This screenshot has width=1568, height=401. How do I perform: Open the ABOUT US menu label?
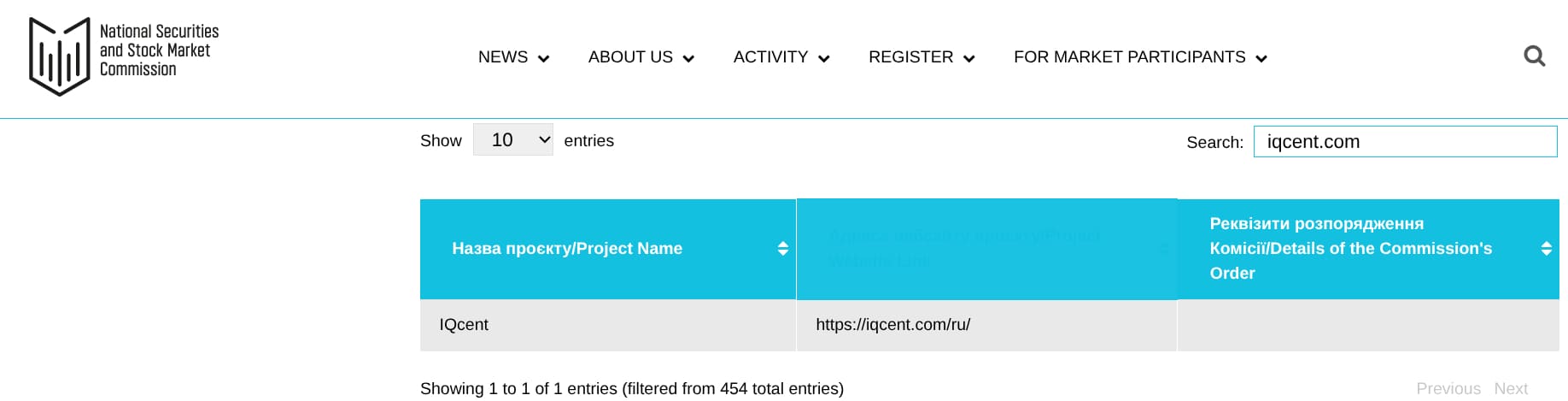point(630,57)
